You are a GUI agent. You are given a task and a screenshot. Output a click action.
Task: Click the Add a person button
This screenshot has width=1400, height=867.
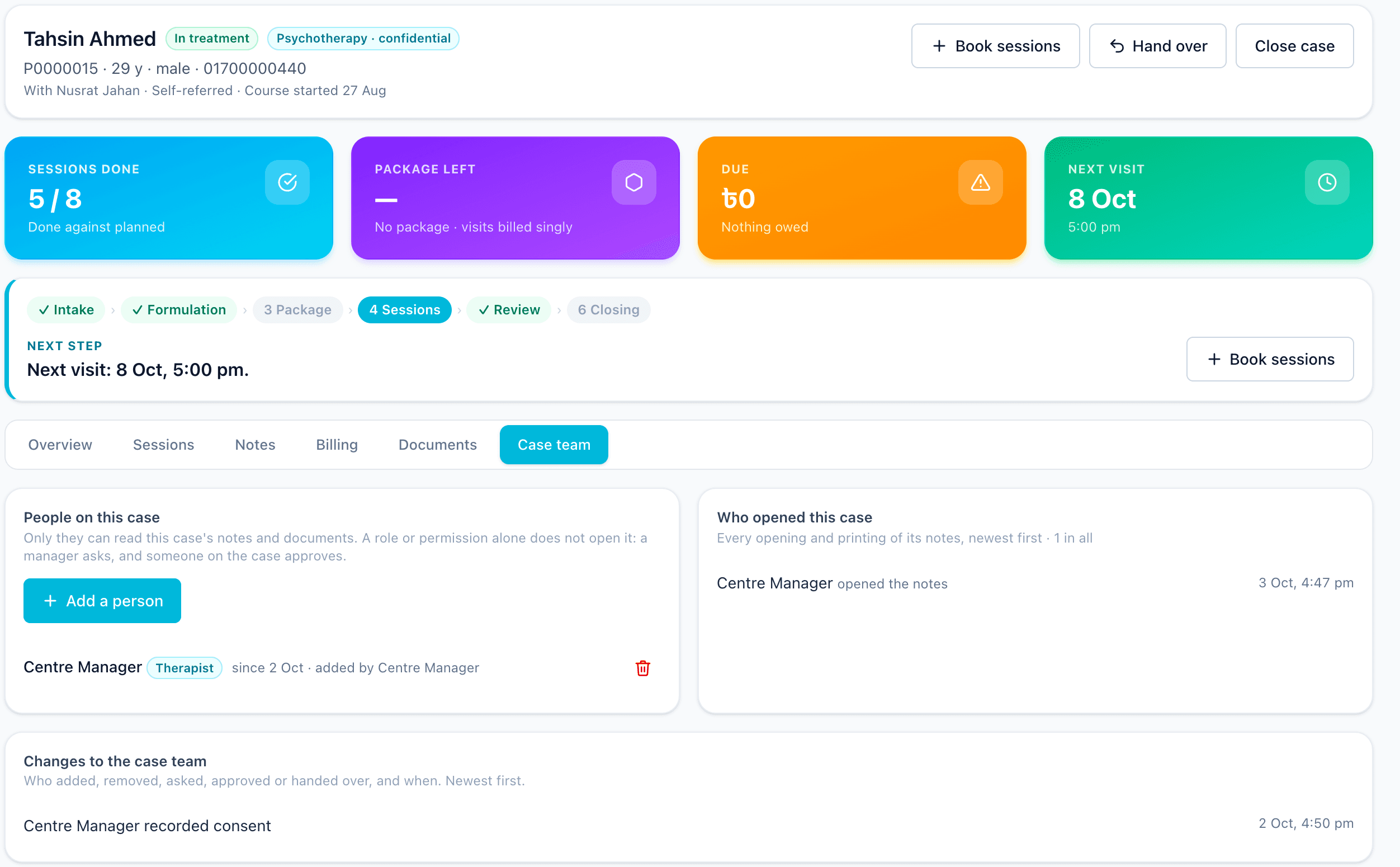pyautogui.click(x=102, y=601)
